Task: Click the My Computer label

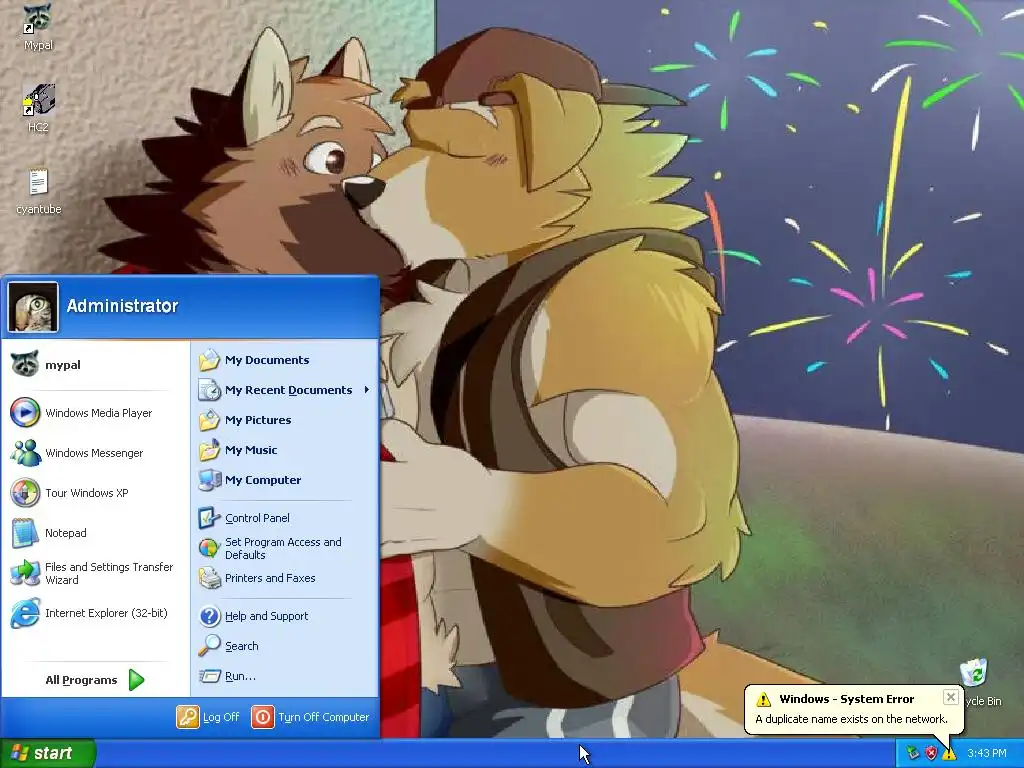Action: [263, 480]
